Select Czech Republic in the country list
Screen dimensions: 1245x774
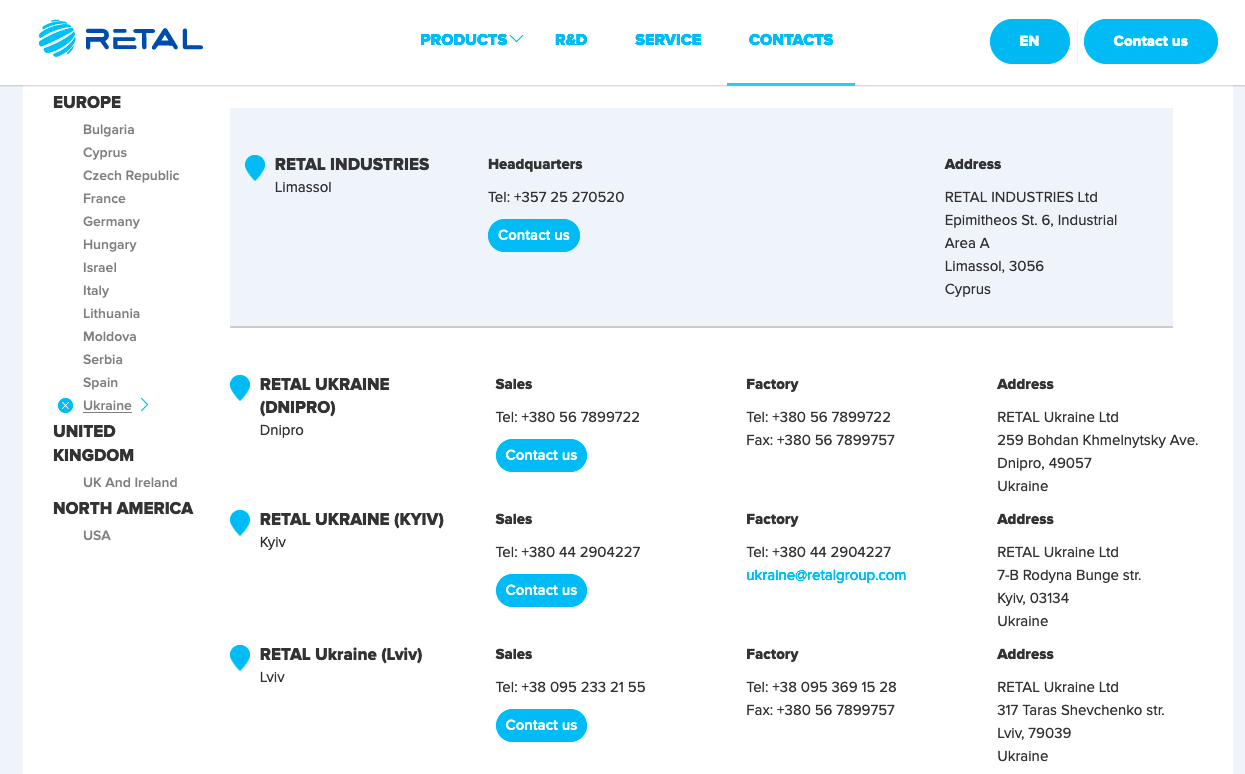[x=131, y=176]
